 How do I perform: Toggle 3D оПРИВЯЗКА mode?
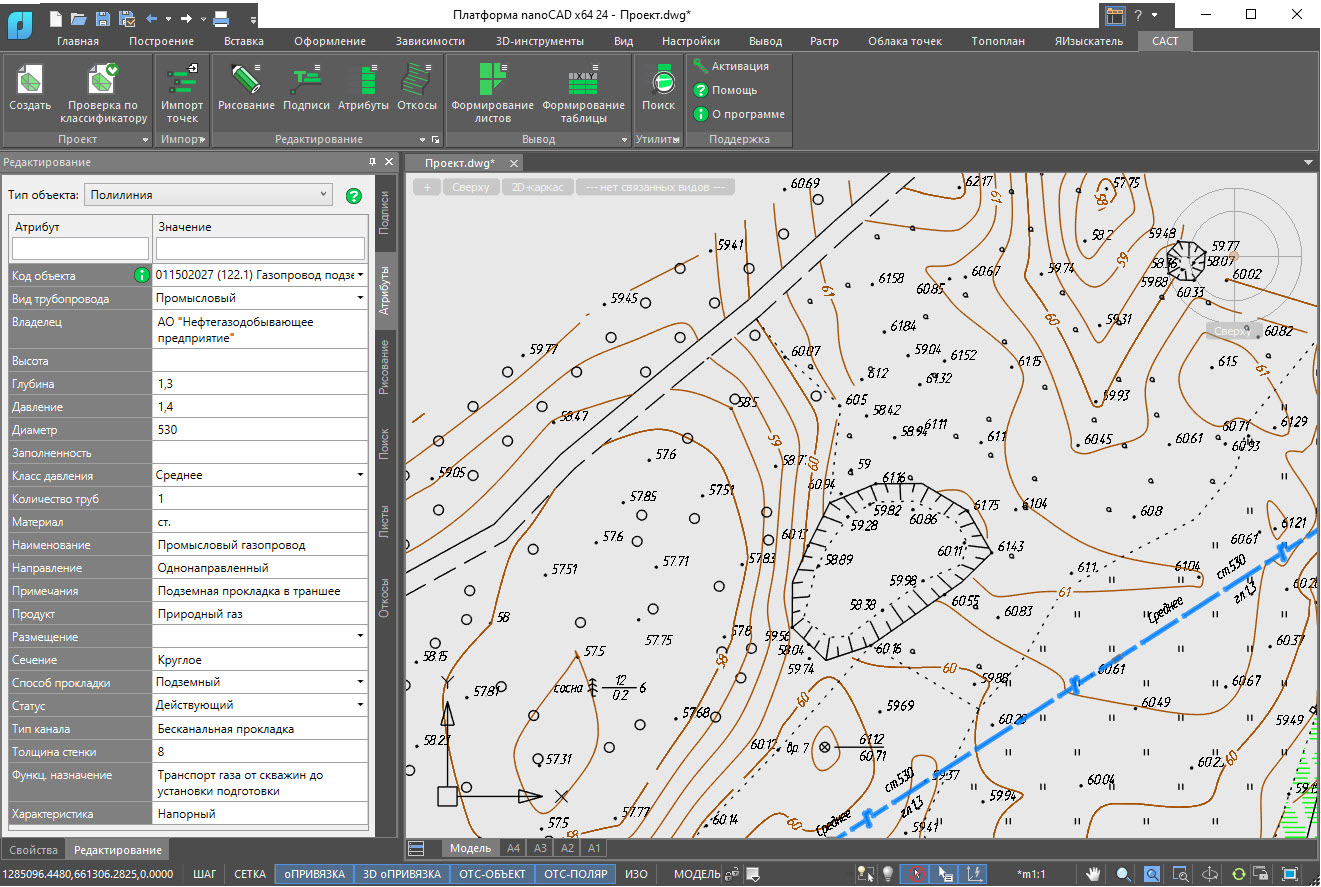click(402, 874)
